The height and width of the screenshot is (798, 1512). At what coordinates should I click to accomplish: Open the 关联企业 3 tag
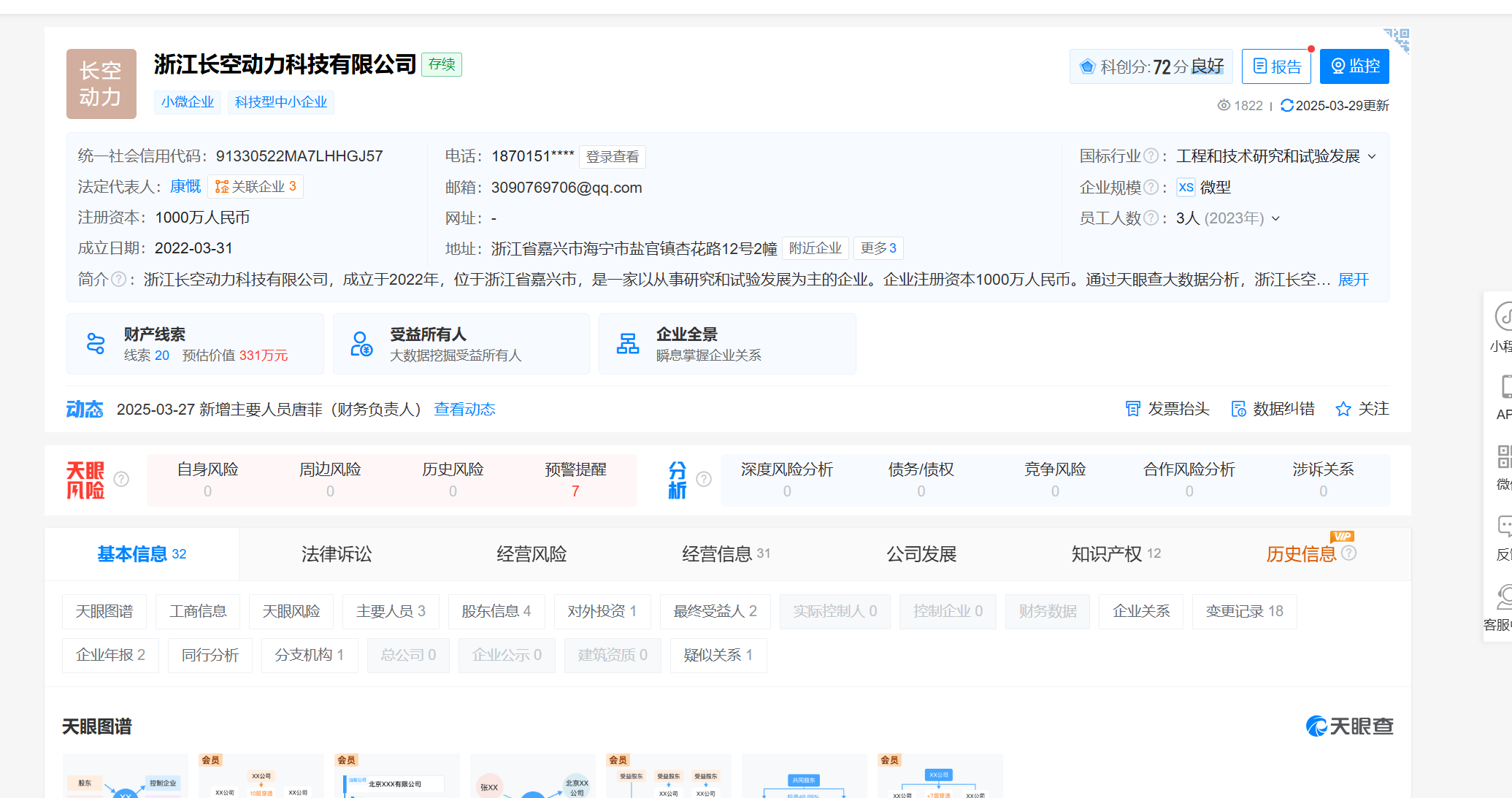(x=256, y=187)
